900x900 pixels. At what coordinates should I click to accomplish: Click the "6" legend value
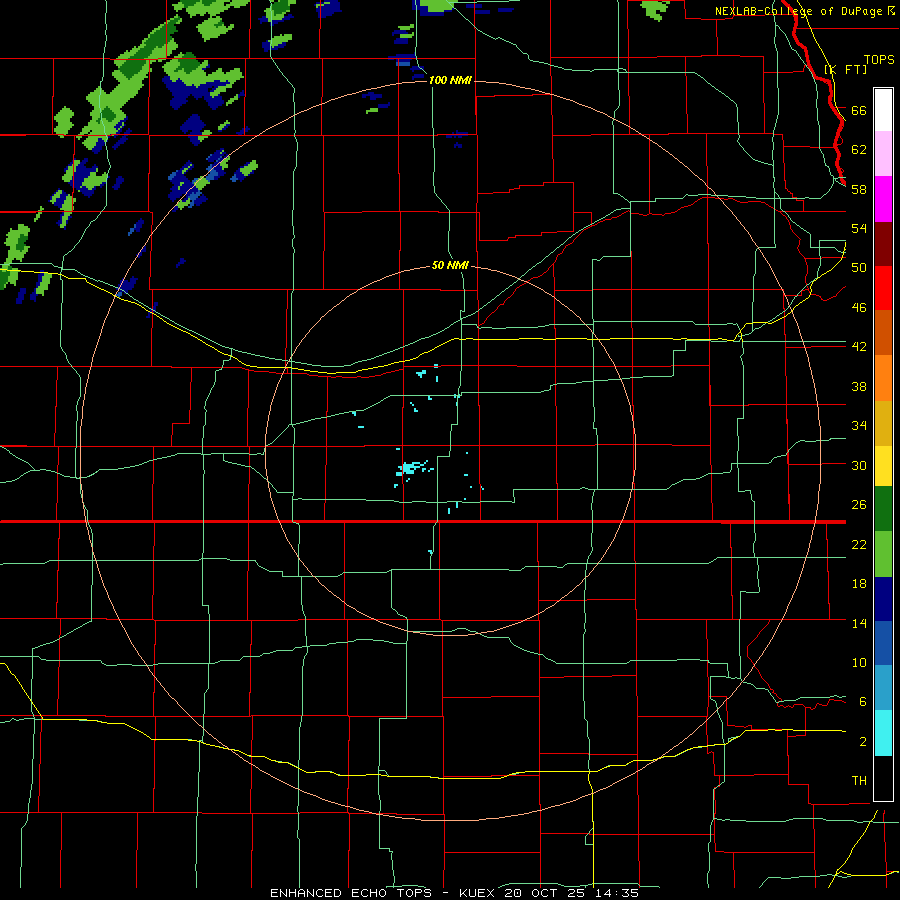pos(862,702)
